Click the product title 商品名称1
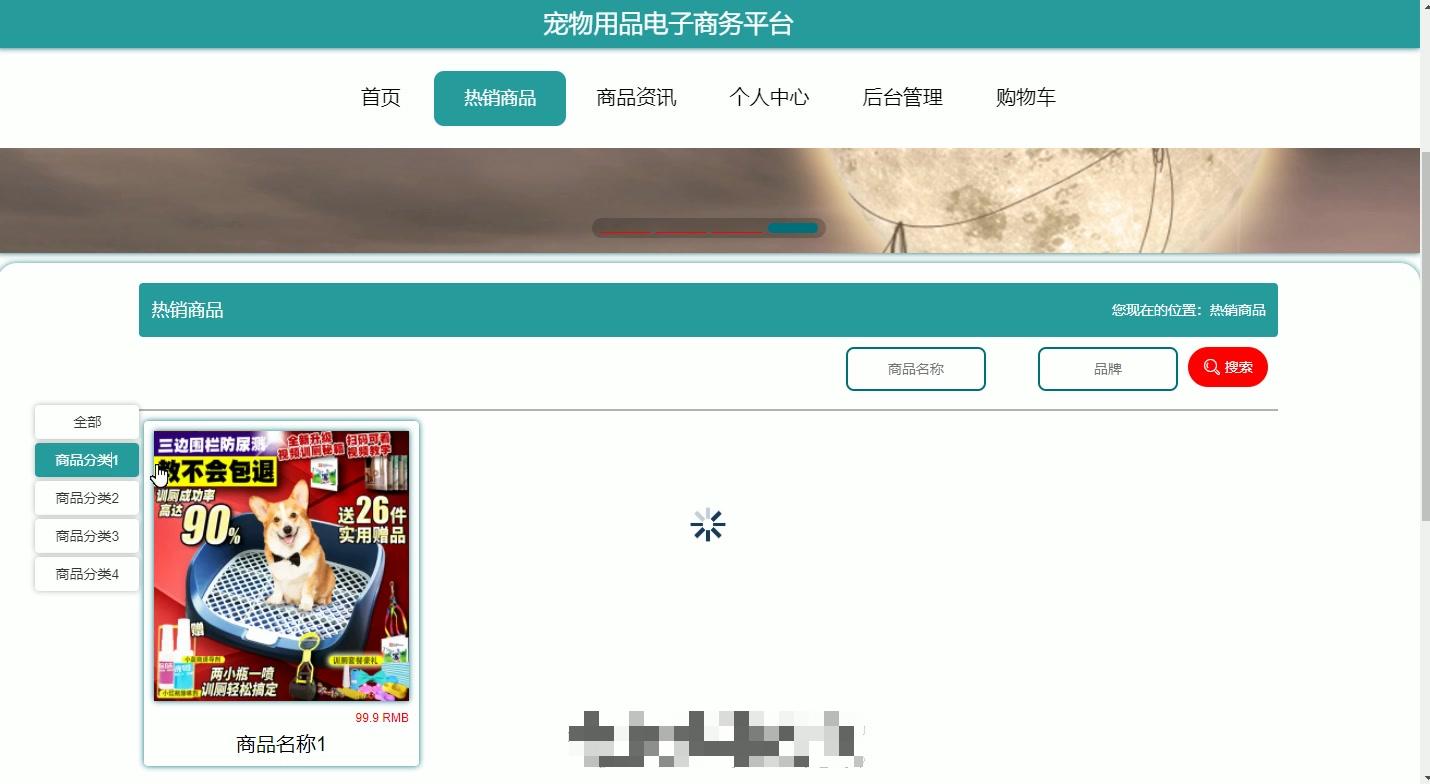This screenshot has width=1430, height=784. [281, 745]
